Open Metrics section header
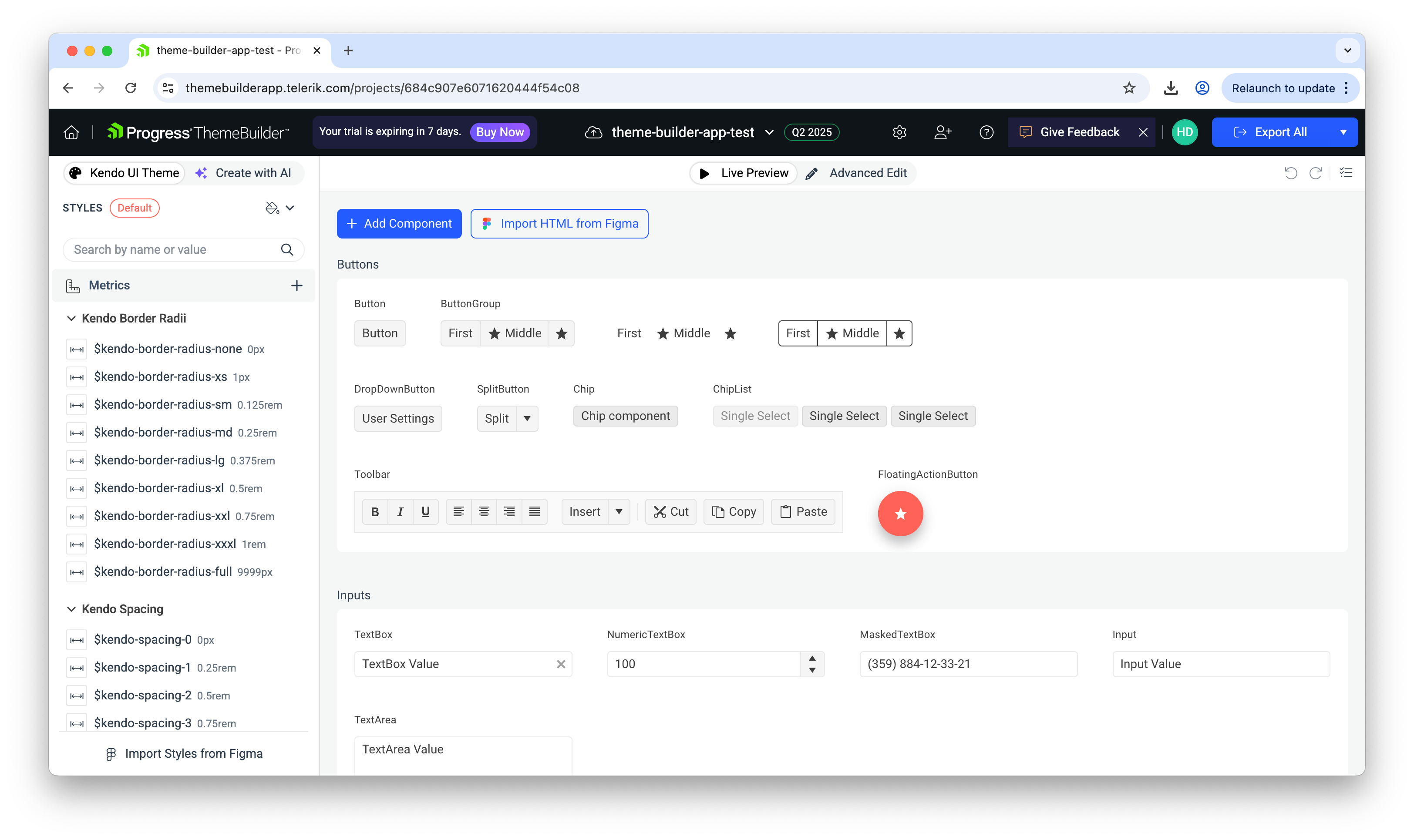The image size is (1414, 840). tap(183, 285)
